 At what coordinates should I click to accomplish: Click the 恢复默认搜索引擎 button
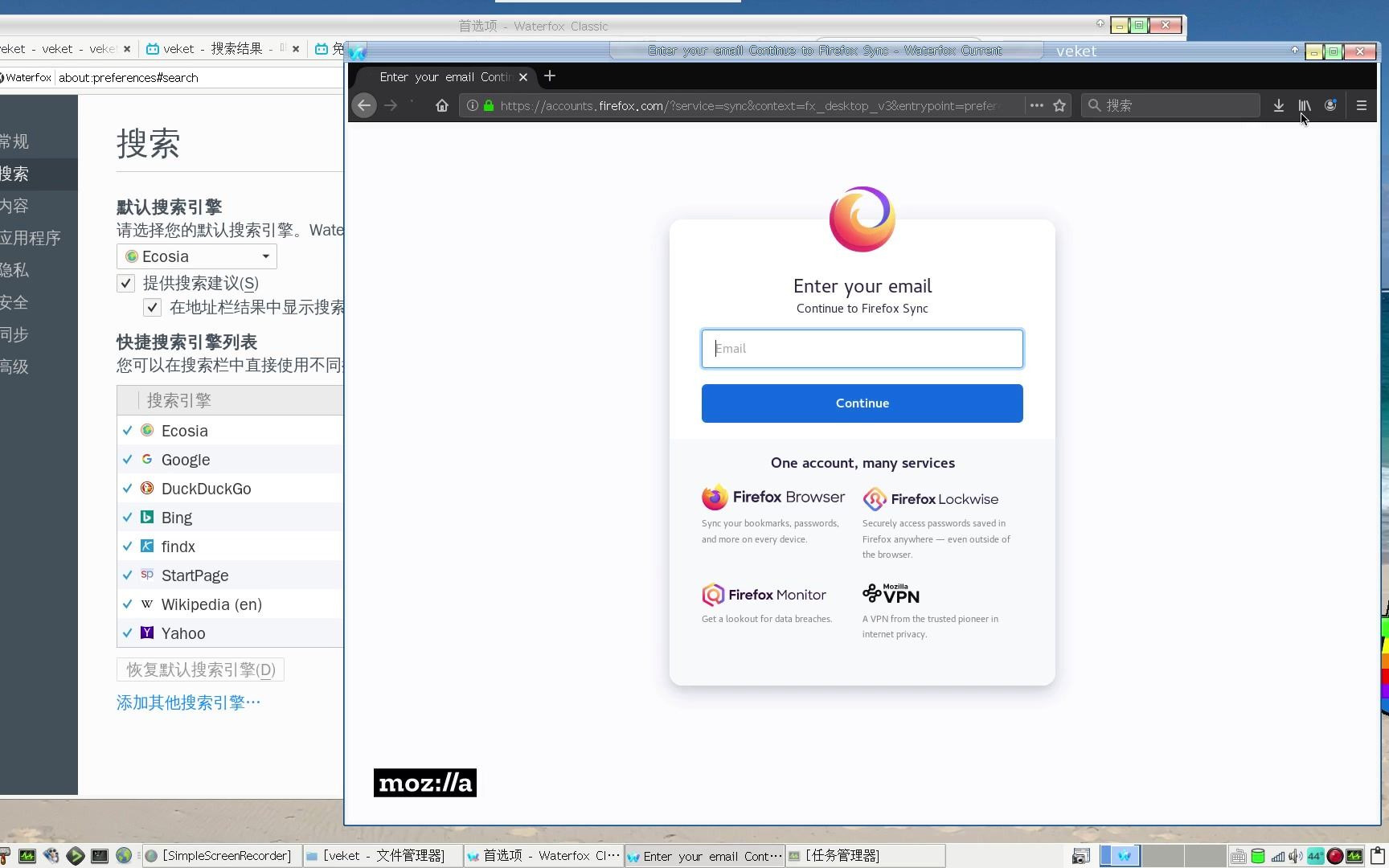click(x=200, y=669)
